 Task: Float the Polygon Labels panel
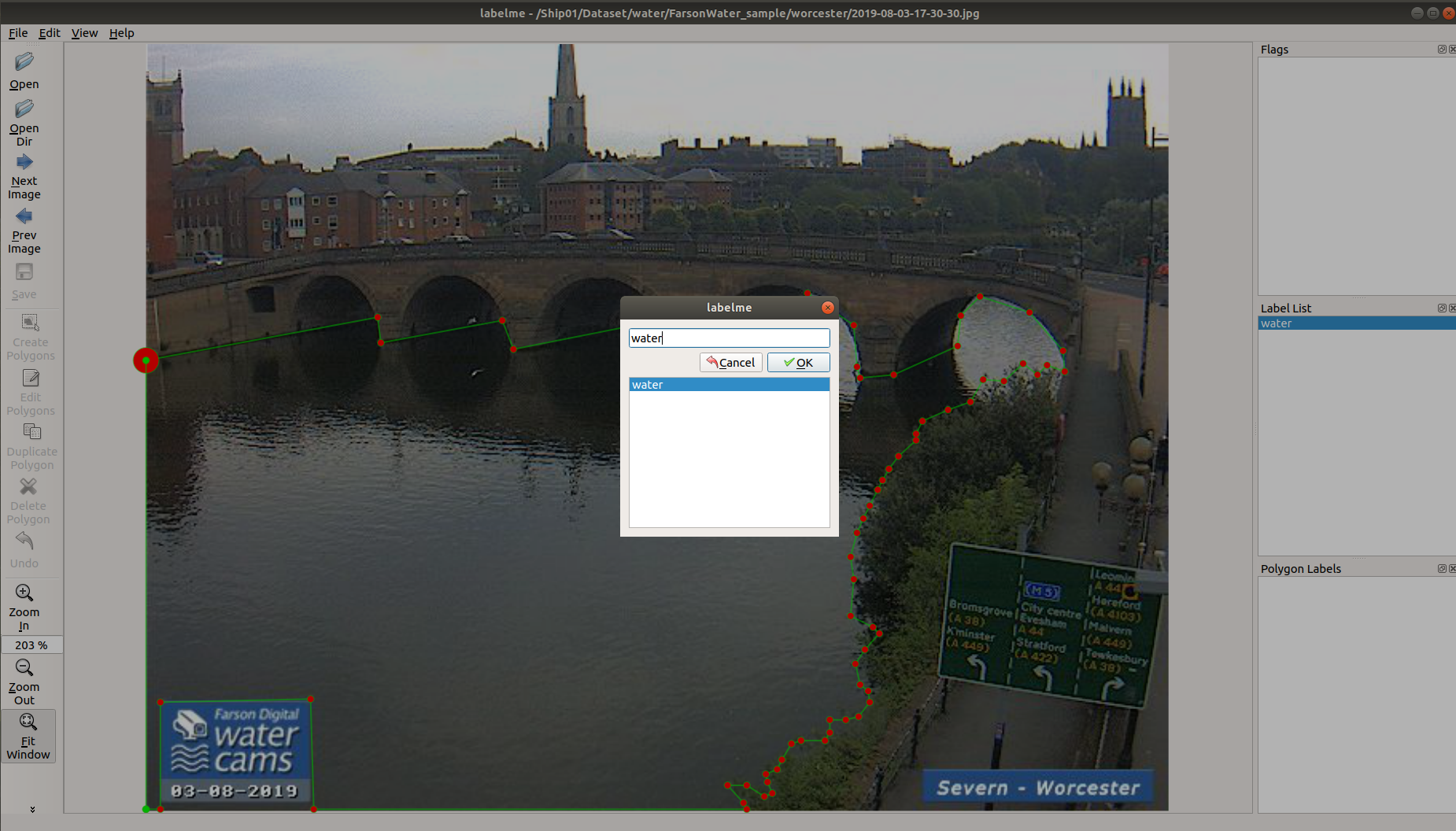(1442, 568)
